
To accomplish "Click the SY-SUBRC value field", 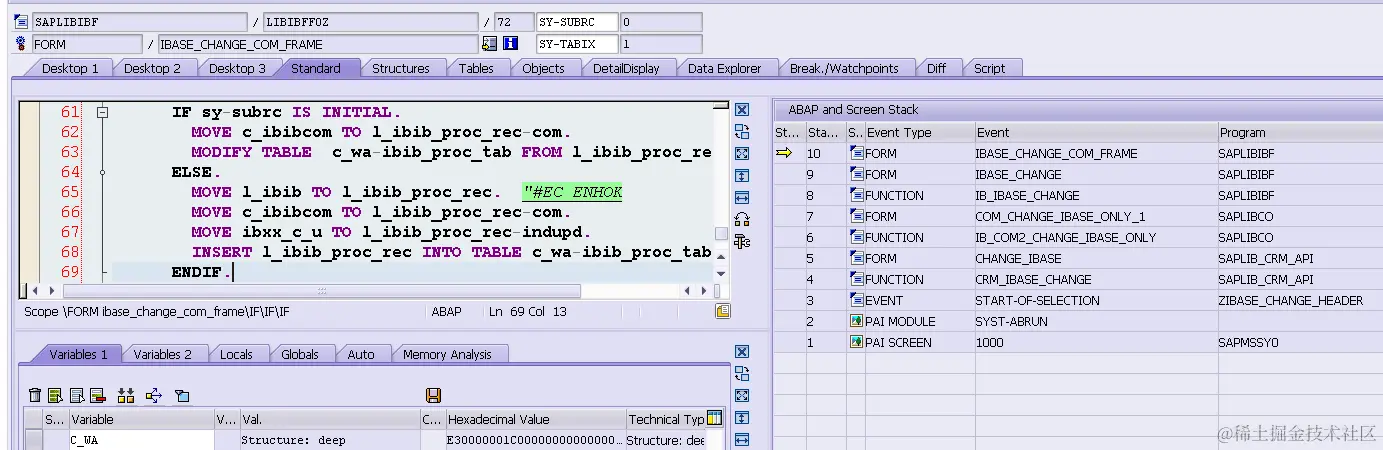I will point(660,21).
